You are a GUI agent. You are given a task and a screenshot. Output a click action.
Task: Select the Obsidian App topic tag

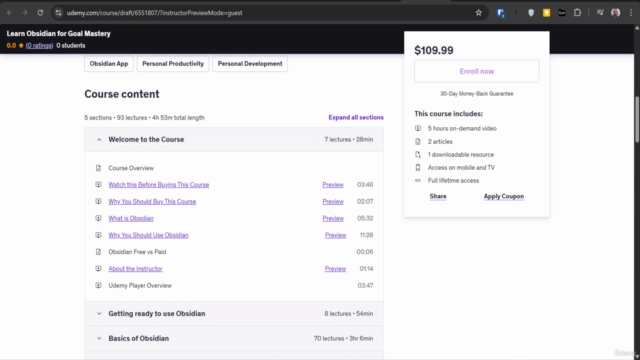(x=109, y=64)
